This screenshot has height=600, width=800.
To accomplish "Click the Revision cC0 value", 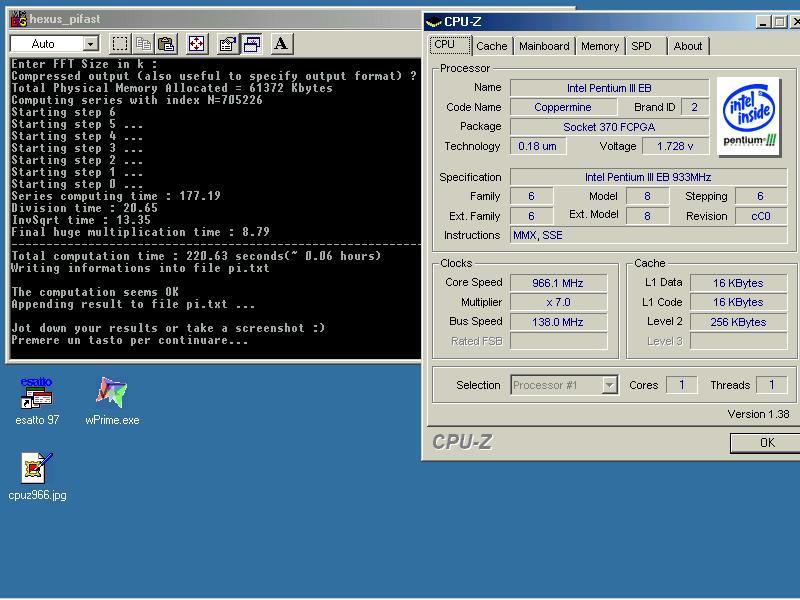I will [x=761, y=216].
